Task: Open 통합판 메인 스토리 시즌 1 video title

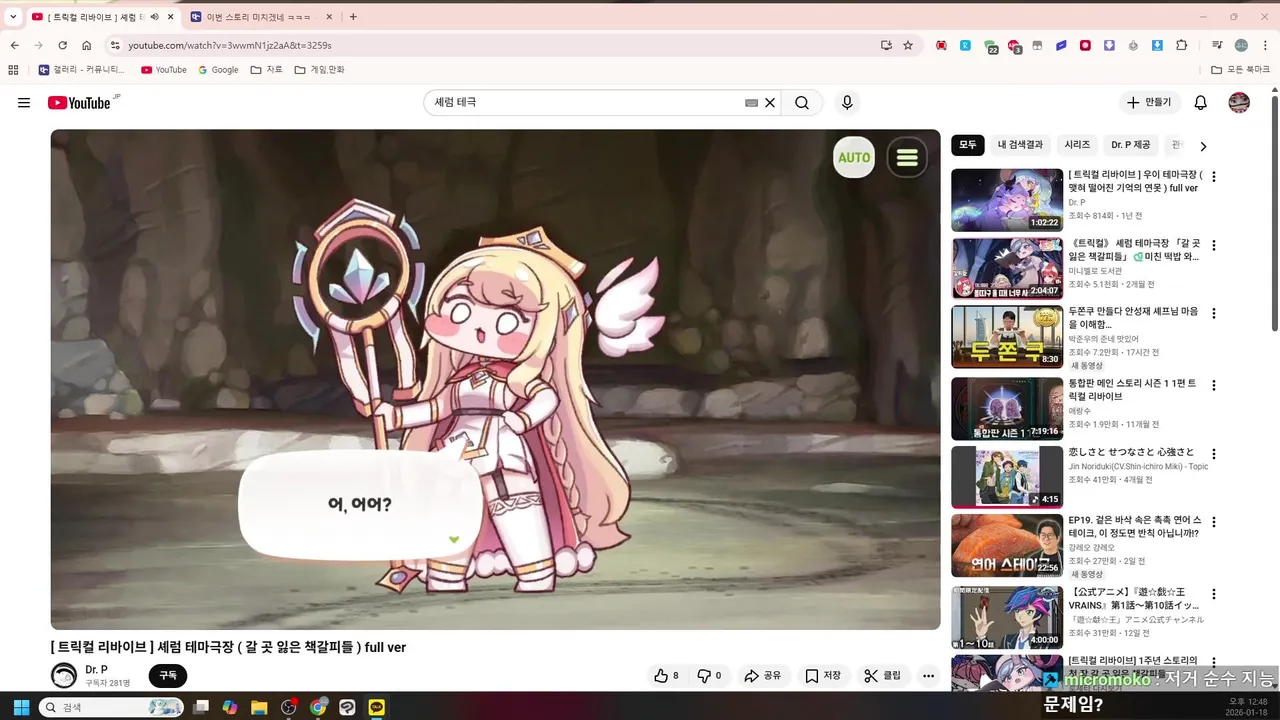Action: click(x=1132, y=390)
